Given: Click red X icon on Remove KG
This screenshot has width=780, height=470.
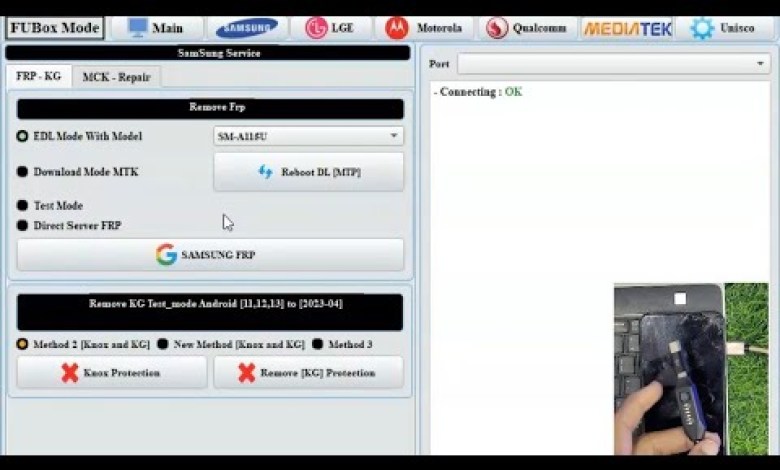Looking at the screenshot, I should [x=247, y=373].
